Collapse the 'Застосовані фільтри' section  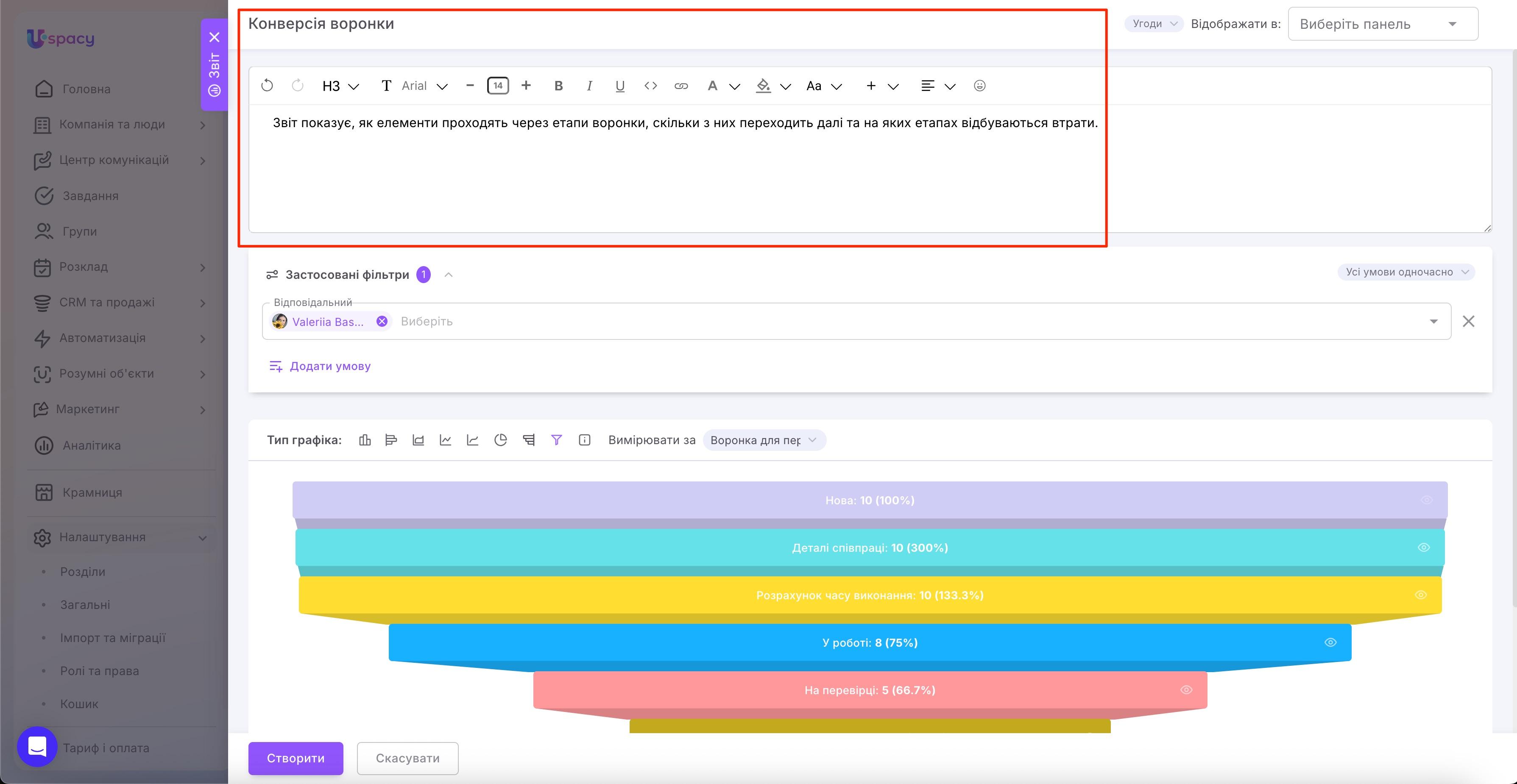[x=448, y=275]
